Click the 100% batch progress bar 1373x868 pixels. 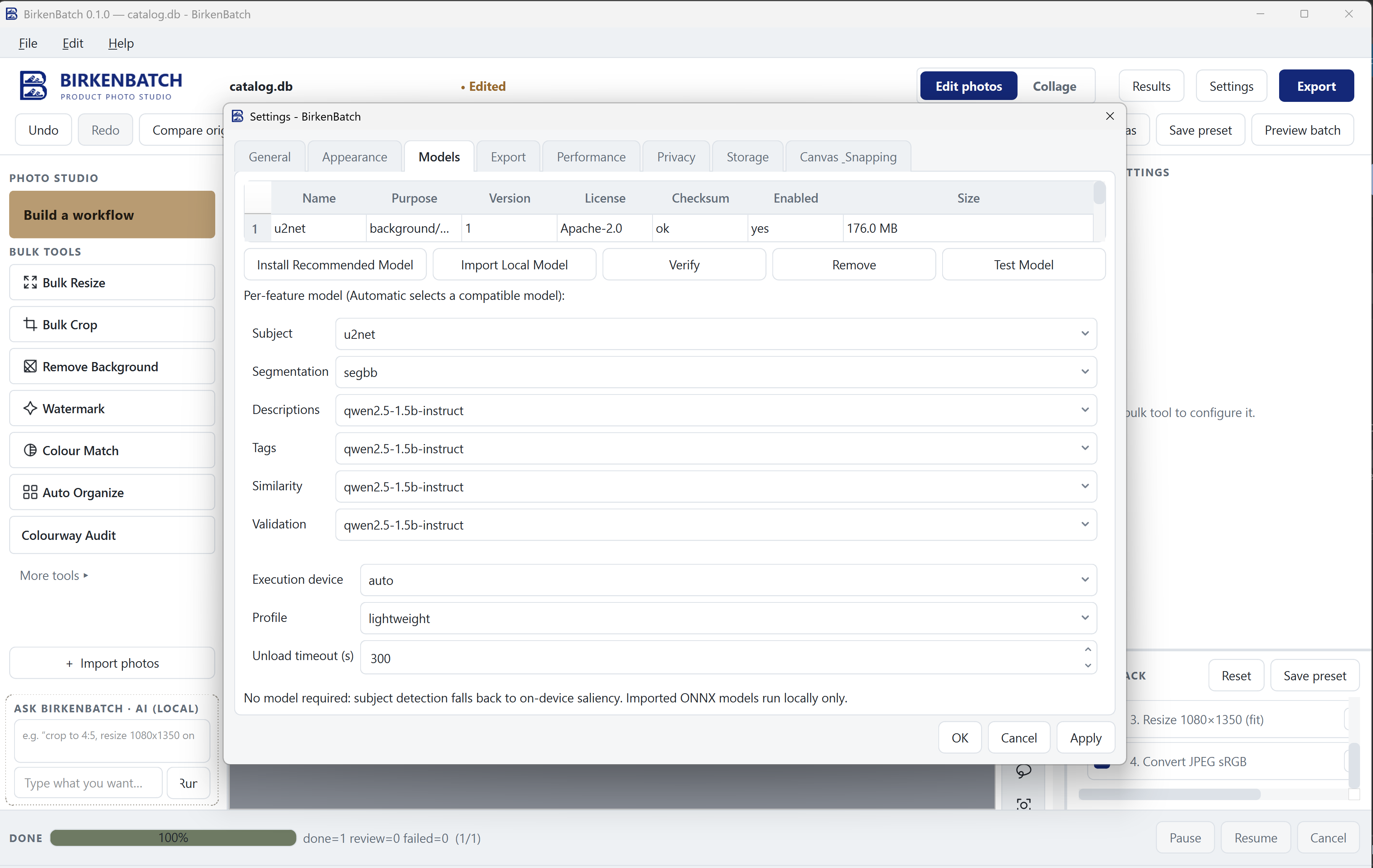[173, 838]
